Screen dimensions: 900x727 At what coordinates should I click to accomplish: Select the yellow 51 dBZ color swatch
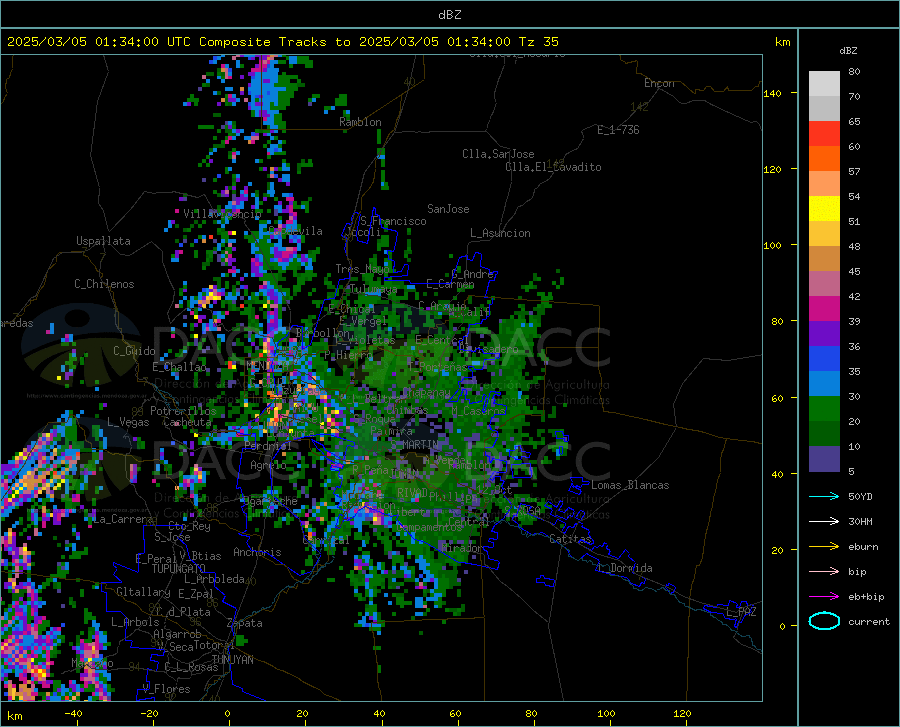(x=824, y=208)
